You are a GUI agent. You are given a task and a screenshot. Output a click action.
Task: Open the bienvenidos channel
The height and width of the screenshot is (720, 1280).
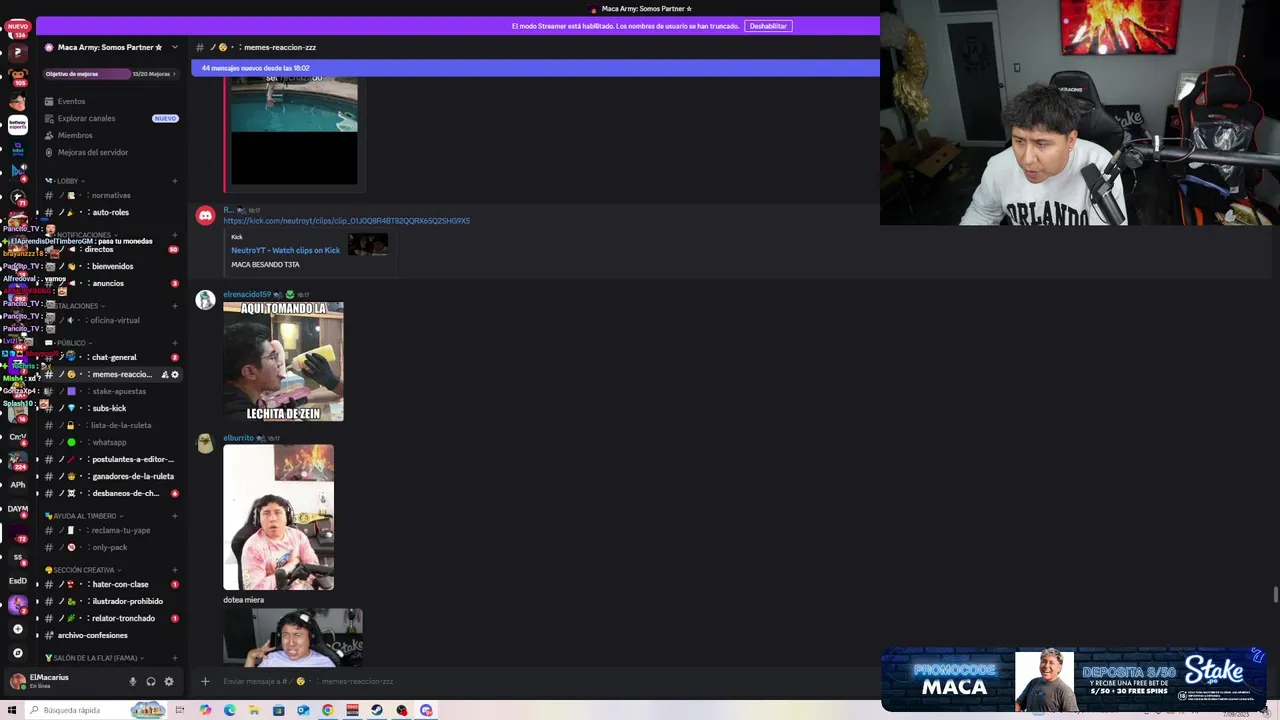111,266
